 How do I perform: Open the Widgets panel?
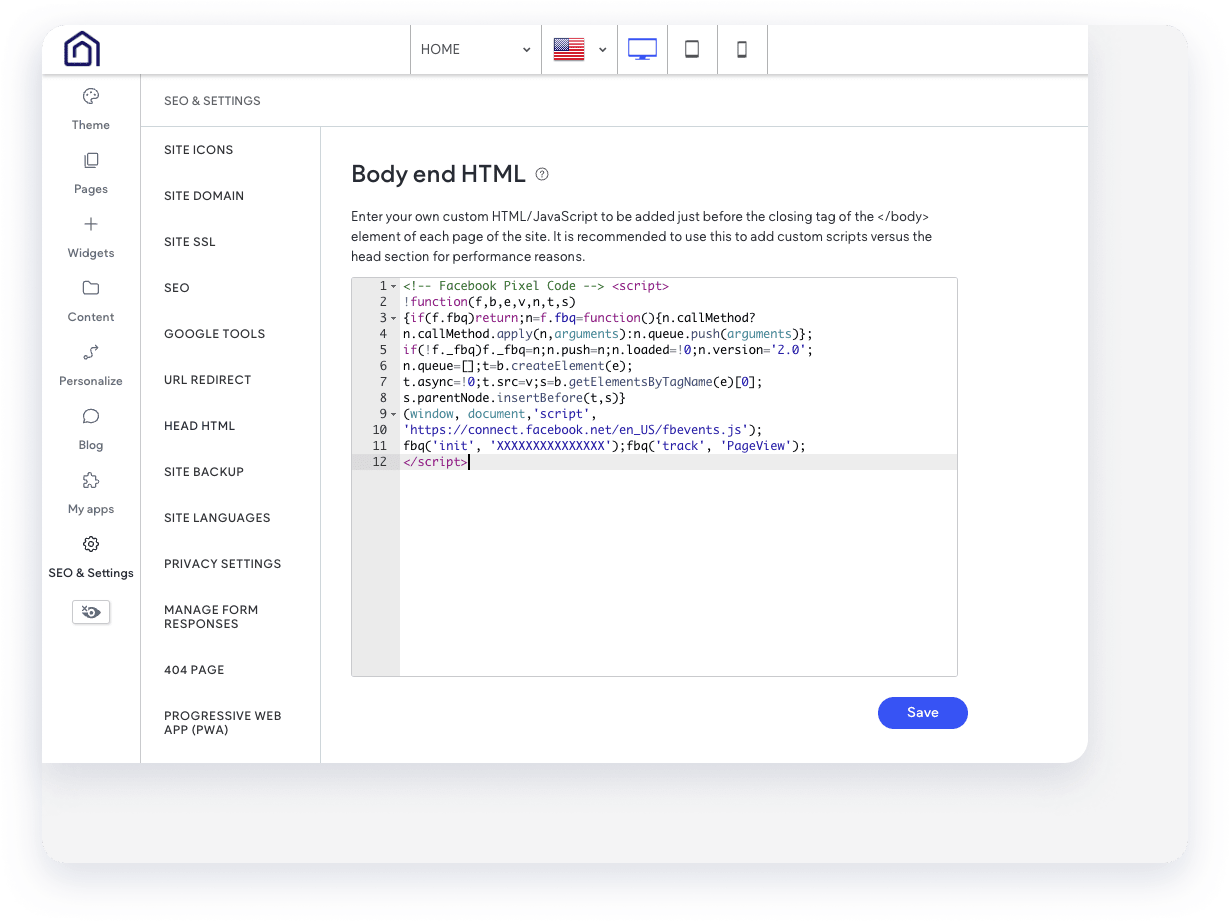91,237
